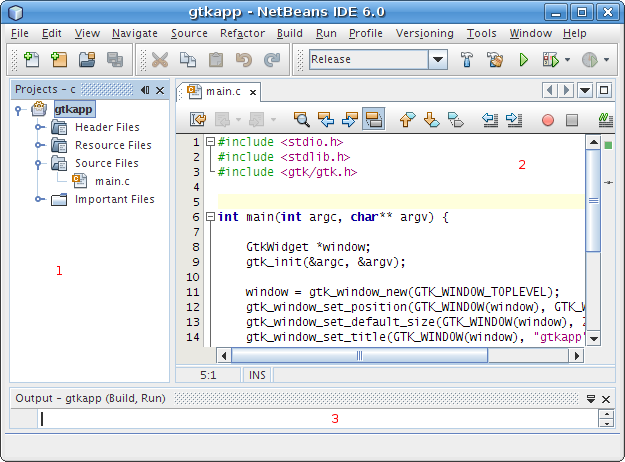Click the INS insert mode status indicator
The height and width of the screenshot is (462, 625).
[257, 375]
